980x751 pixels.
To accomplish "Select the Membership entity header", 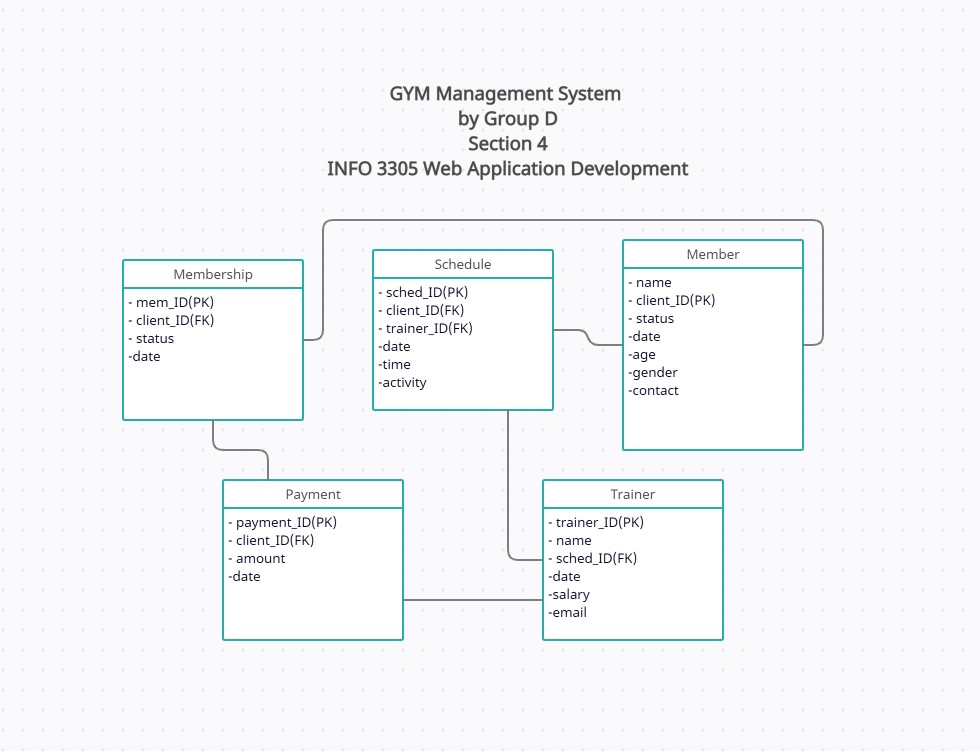I will click(212, 273).
